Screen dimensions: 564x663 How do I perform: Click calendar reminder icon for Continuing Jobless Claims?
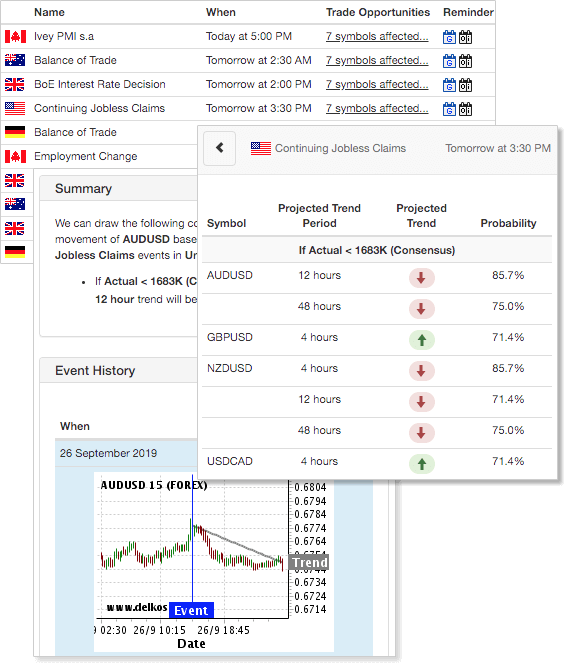[465, 110]
